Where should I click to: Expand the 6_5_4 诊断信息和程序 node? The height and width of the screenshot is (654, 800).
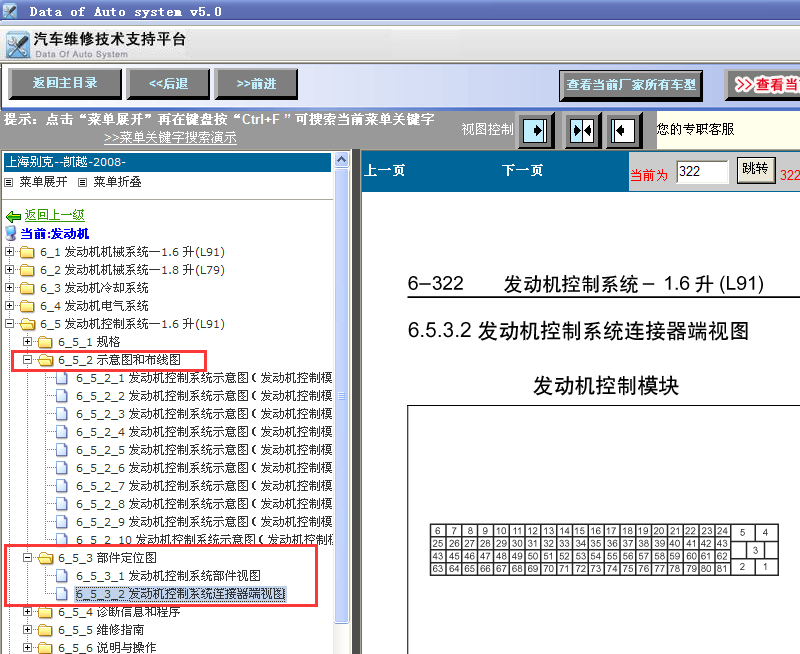pos(28,611)
